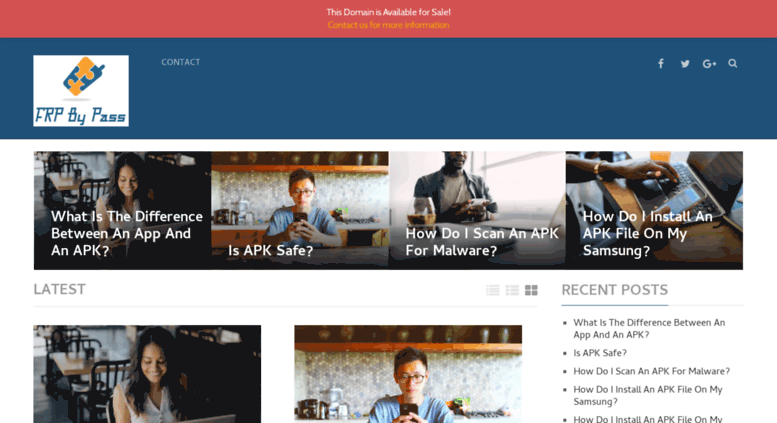The image size is (777, 423).
Task: Open recent post 'How Do I Scan An APK For Malware?'
Action: pos(651,371)
